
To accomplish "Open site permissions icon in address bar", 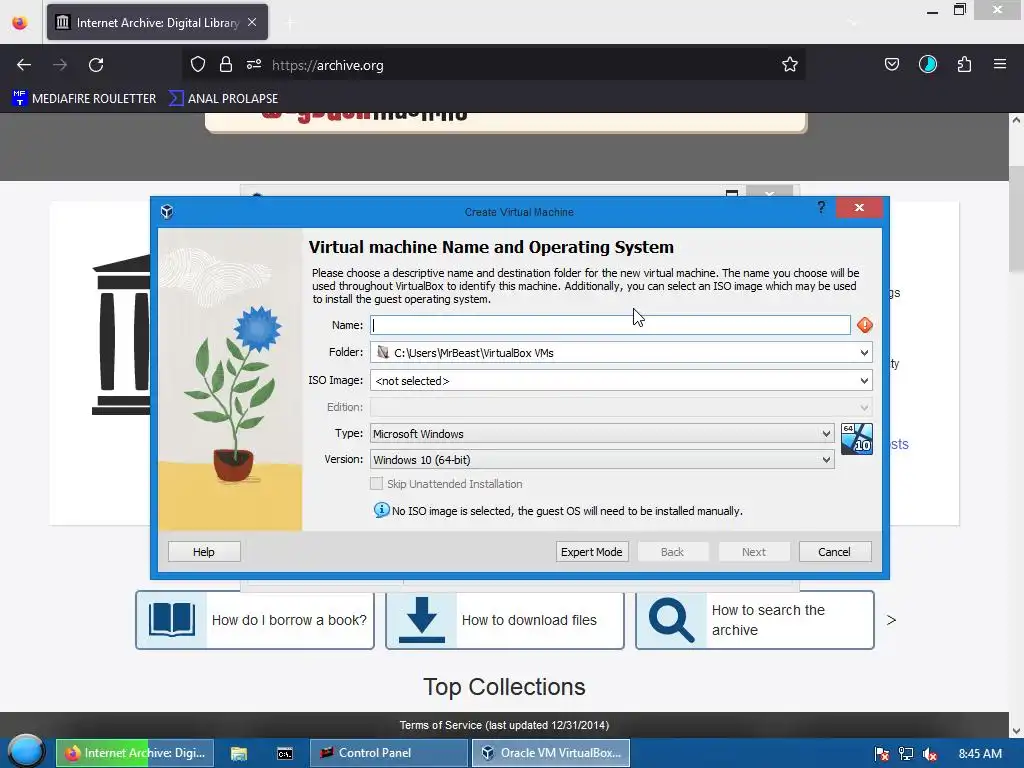I will (254, 65).
